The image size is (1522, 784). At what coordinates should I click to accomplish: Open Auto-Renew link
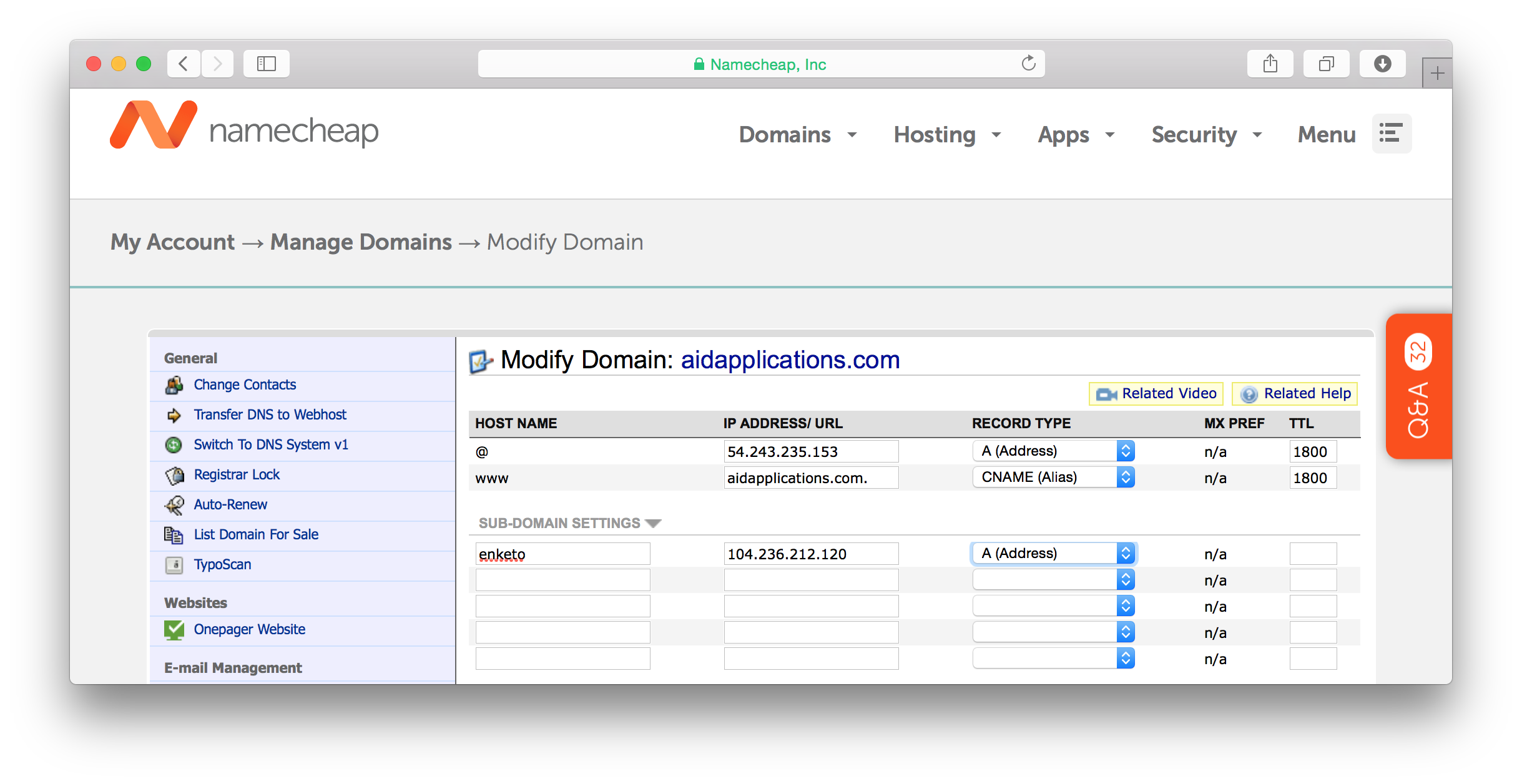coord(230,504)
